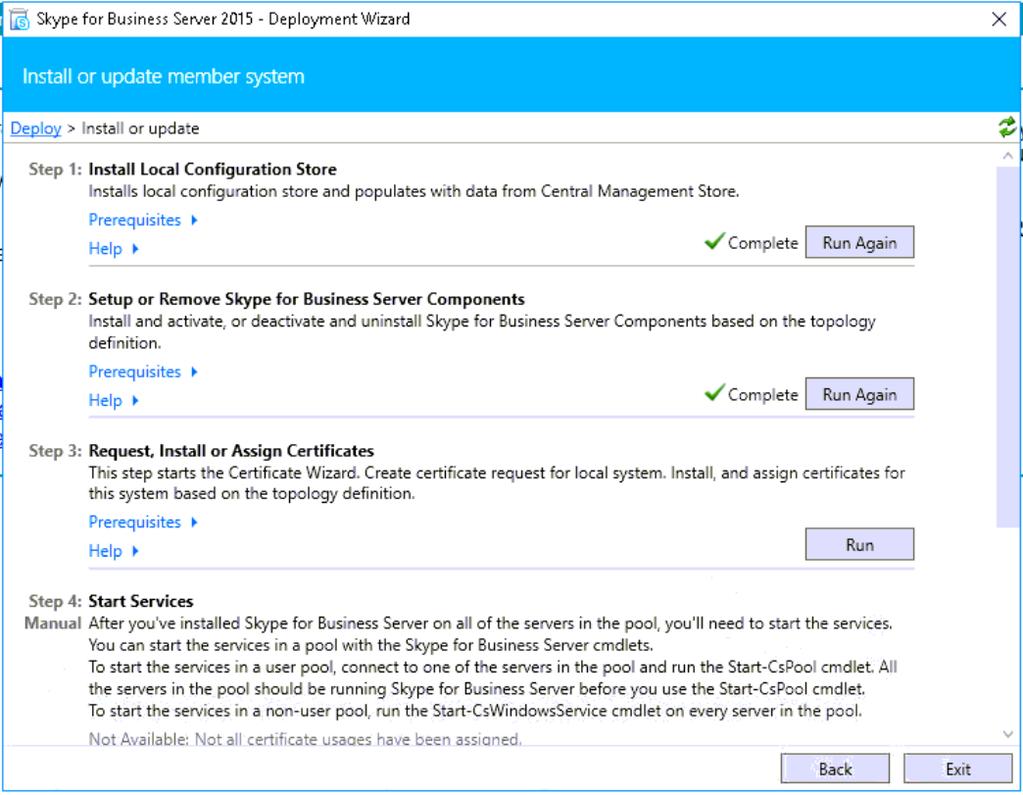Click the 'Install or update member system' banner title
The height and width of the screenshot is (795, 1023).
coord(164,76)
